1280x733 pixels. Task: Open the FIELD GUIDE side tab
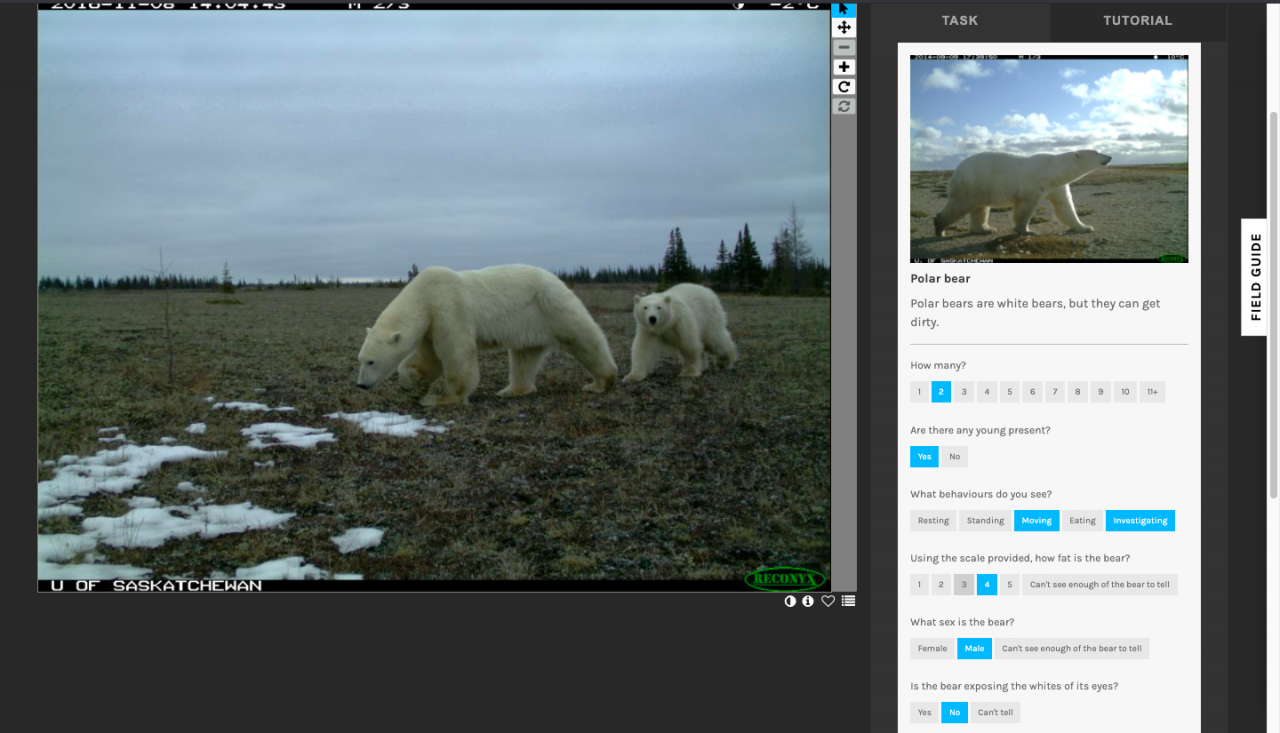(x=1255, y=277)
